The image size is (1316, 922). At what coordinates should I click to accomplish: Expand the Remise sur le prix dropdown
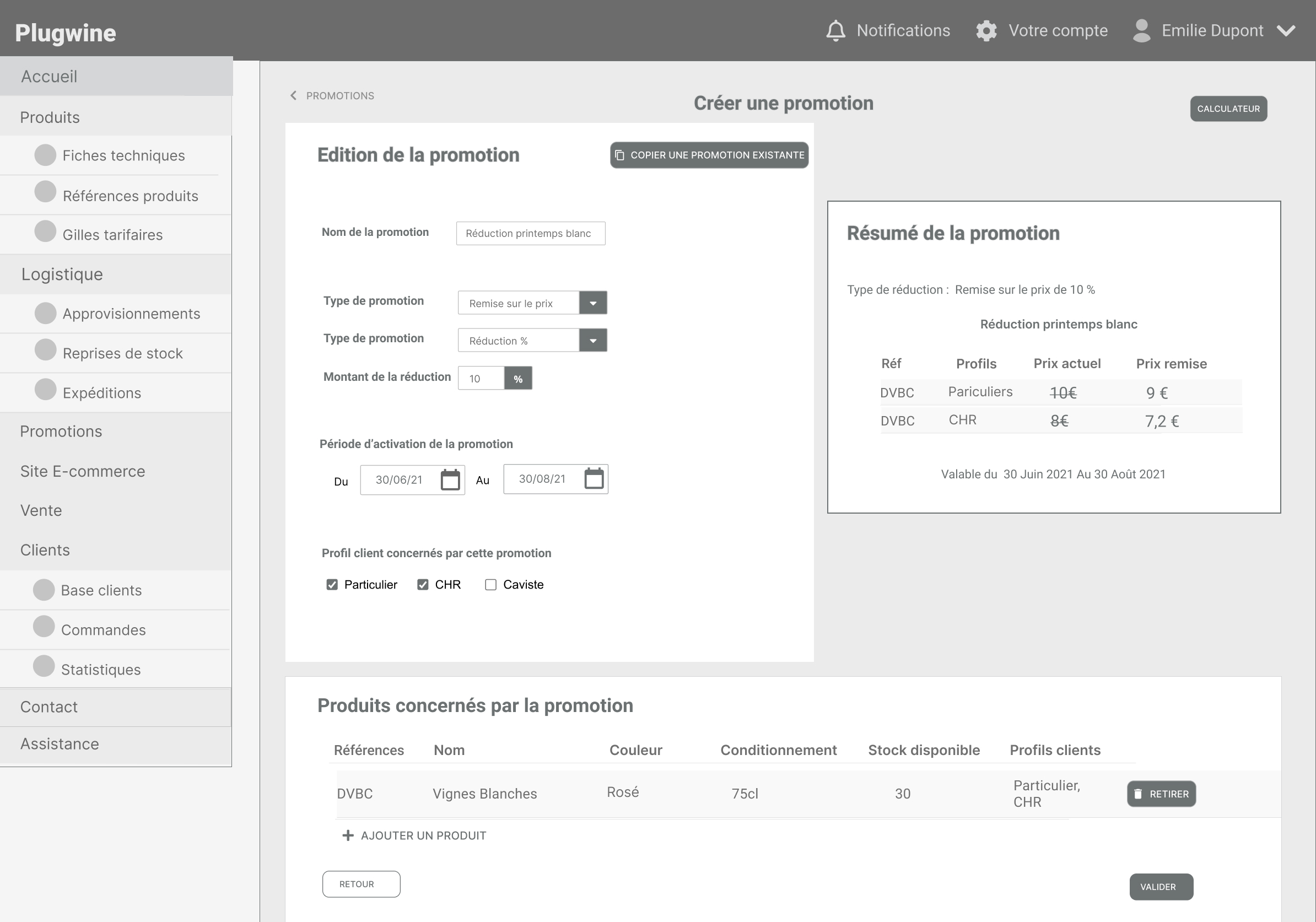(592, 303)
